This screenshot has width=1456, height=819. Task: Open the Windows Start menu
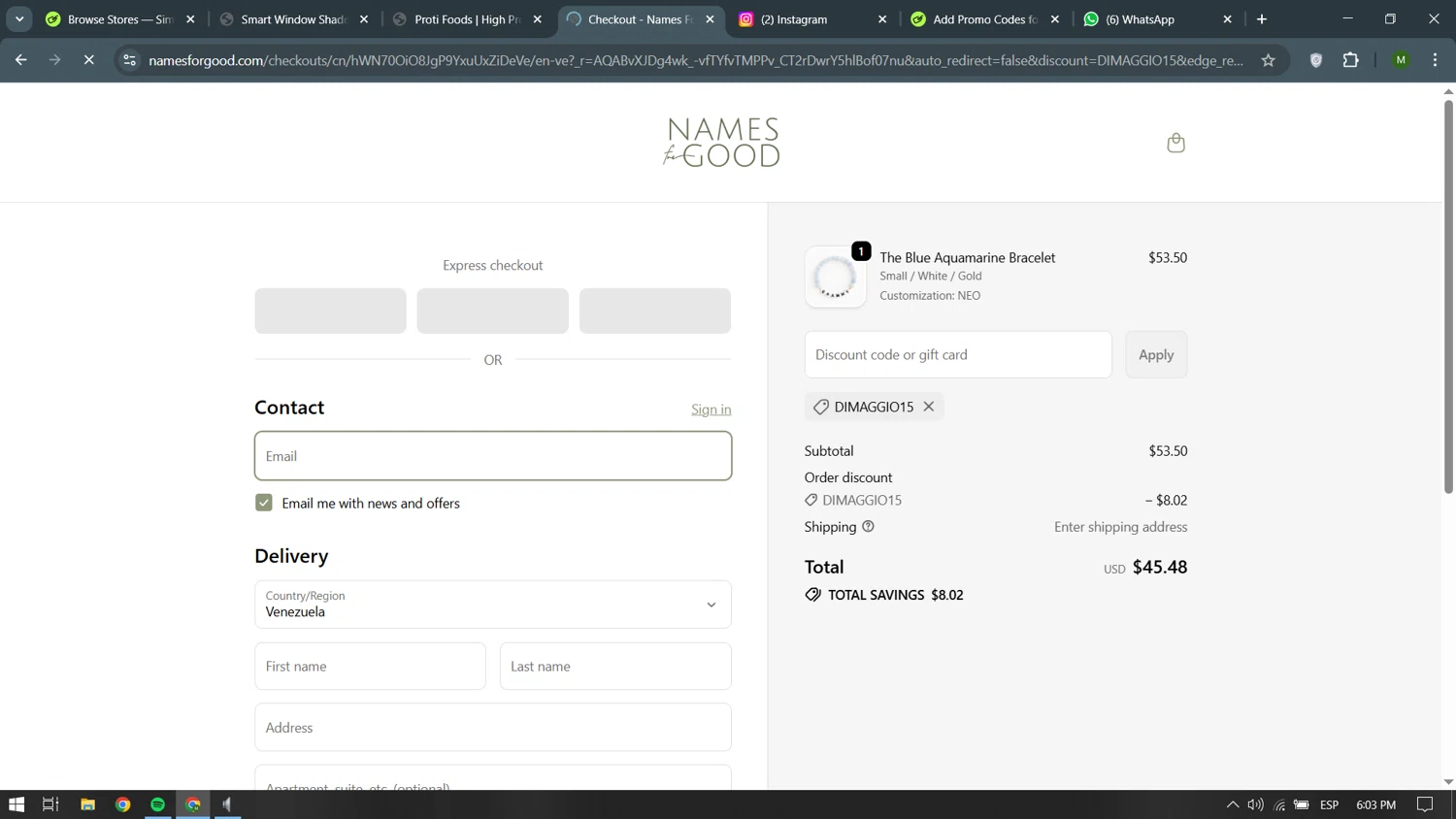pos(17,804)
